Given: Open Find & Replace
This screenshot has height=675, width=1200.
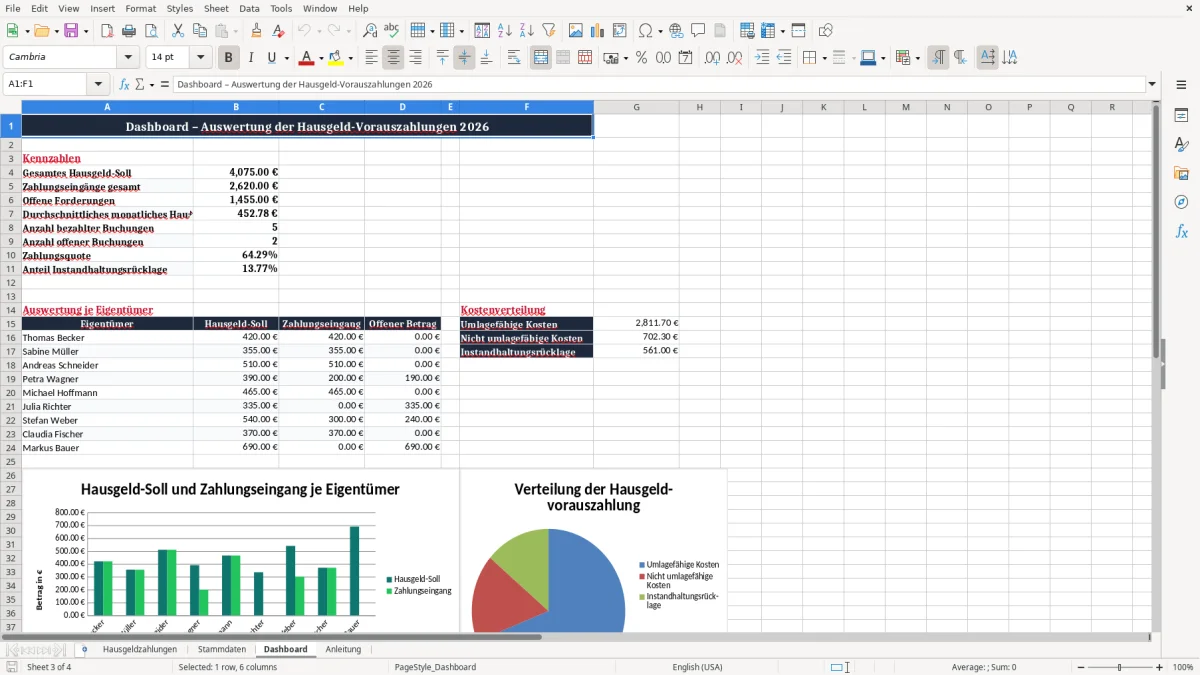Looking at the screenshot, I should tap(370, 30).
